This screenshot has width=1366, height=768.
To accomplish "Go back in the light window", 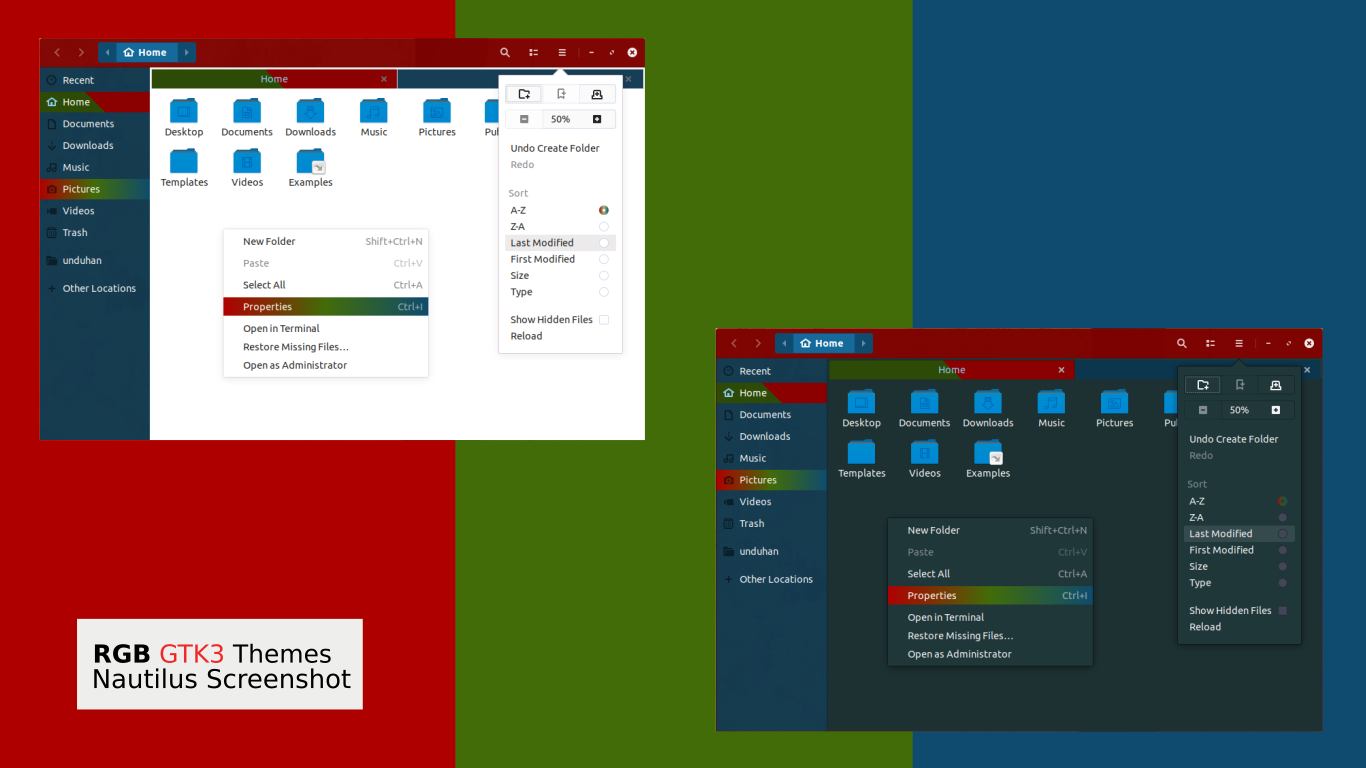I will click(x=57, y=52).
